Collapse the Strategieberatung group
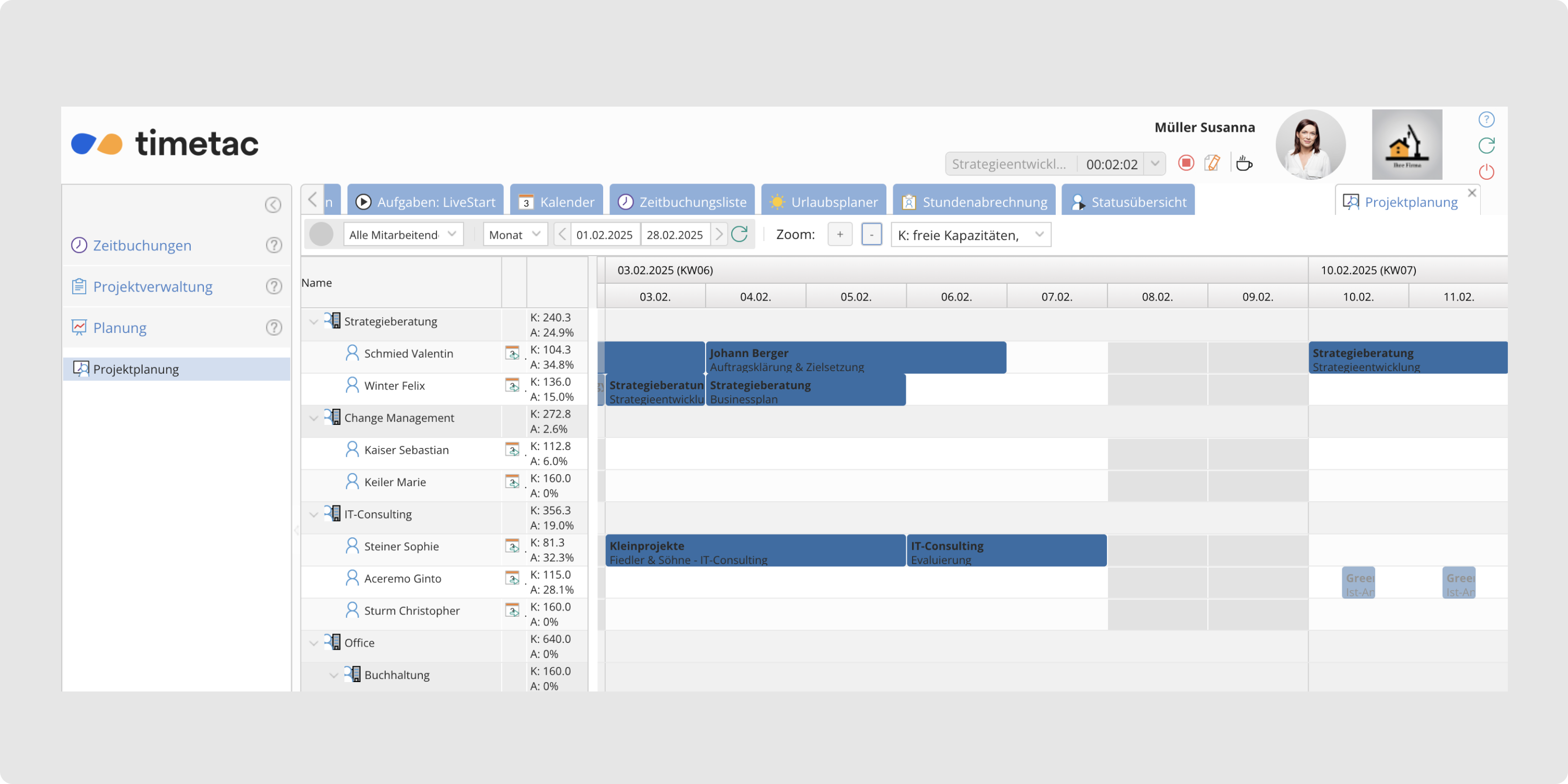This screenshot has width=1568, height=784. pos(314,321)
